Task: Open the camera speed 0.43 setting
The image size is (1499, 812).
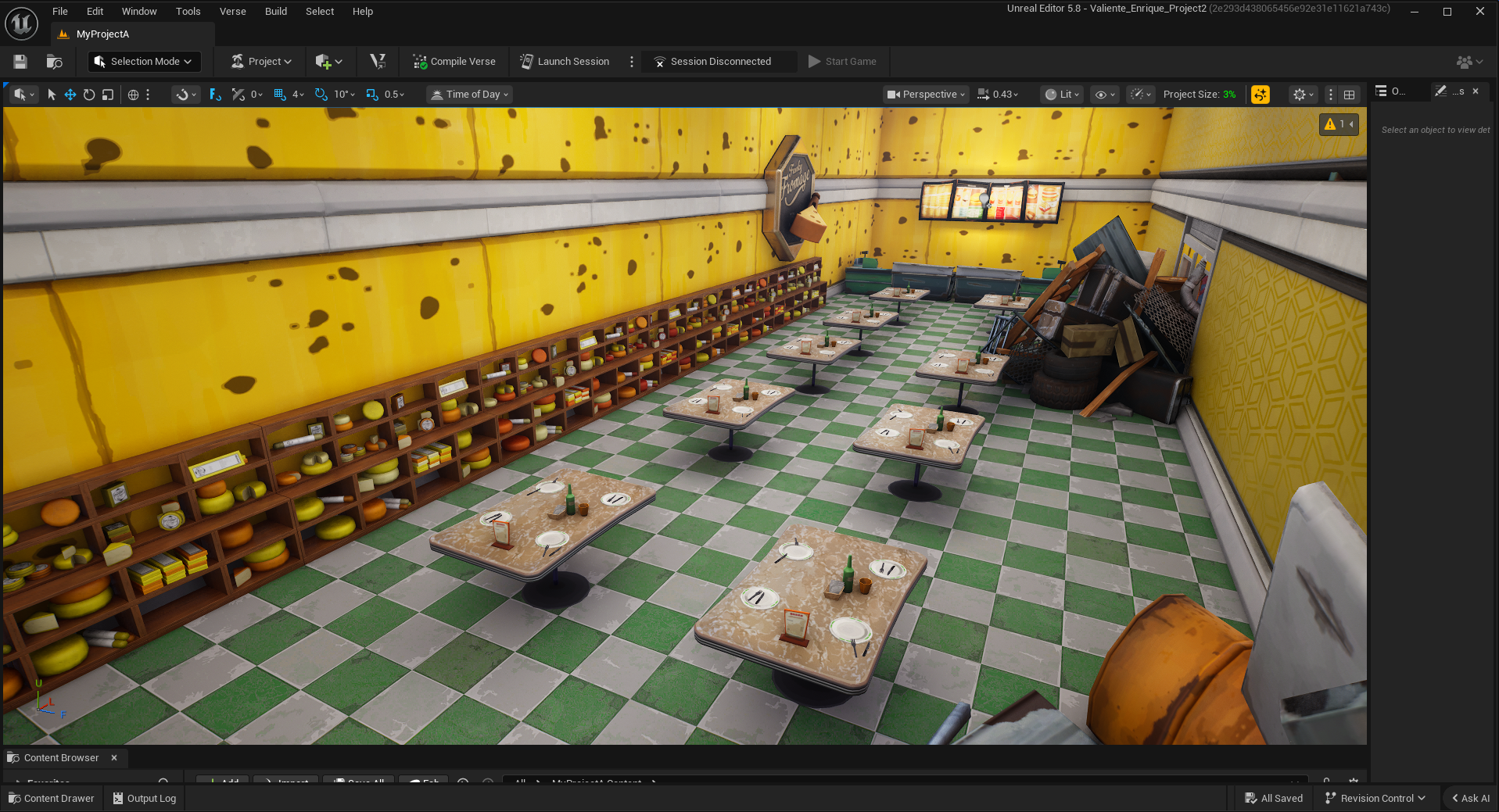Action: (999, 95)
